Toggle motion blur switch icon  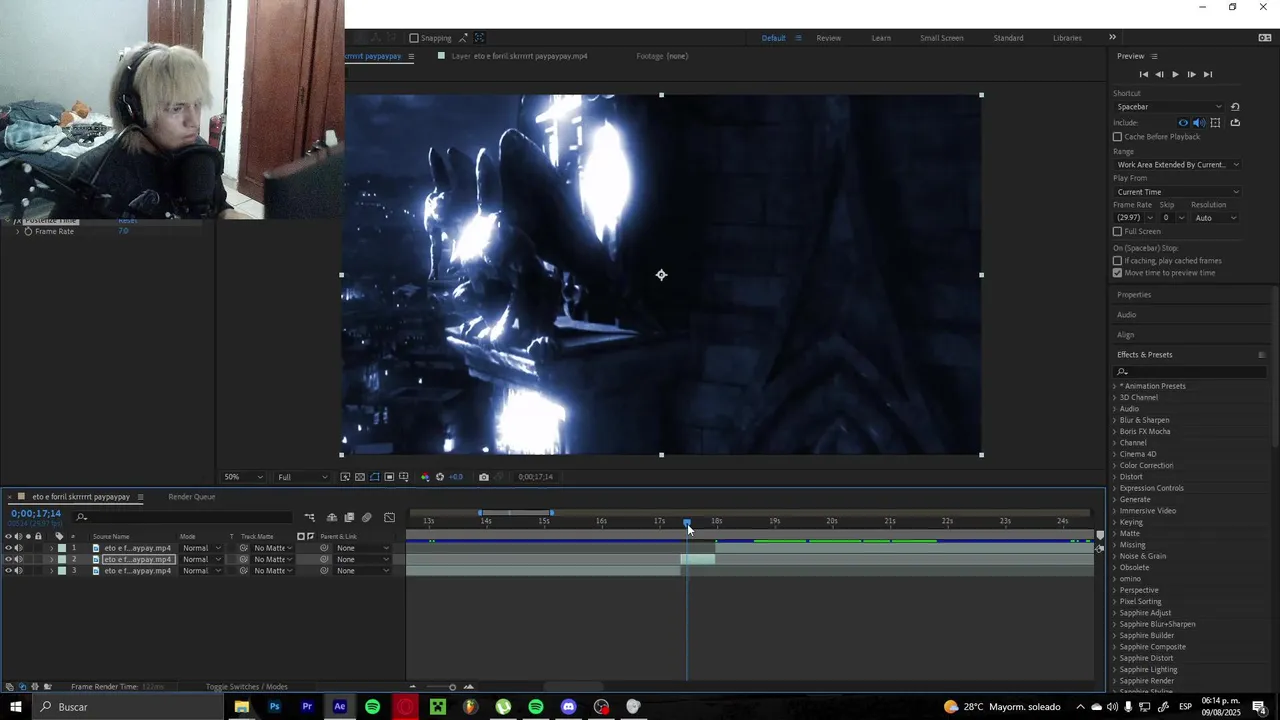(x=367, y=518)
